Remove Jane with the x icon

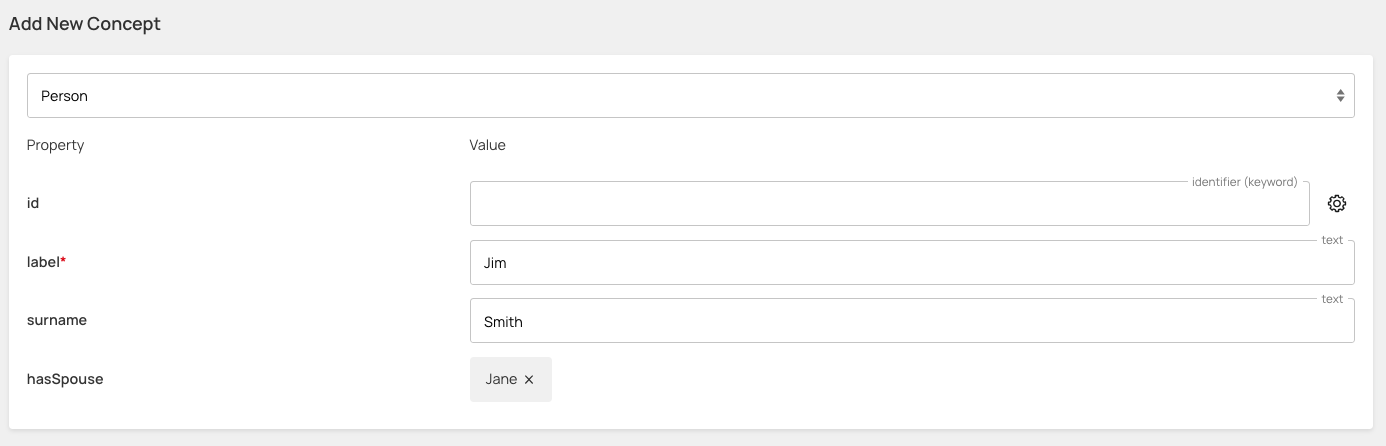coord(529,380)
